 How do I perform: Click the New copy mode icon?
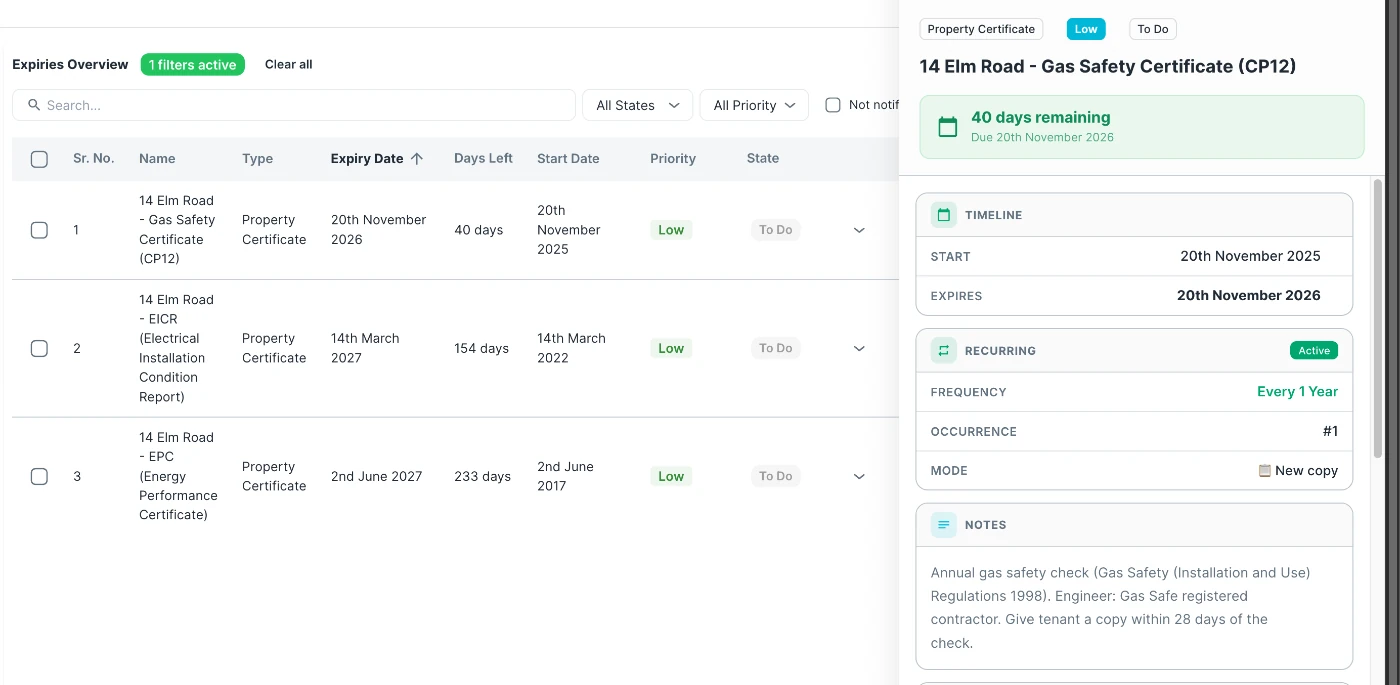point(1265,471)
